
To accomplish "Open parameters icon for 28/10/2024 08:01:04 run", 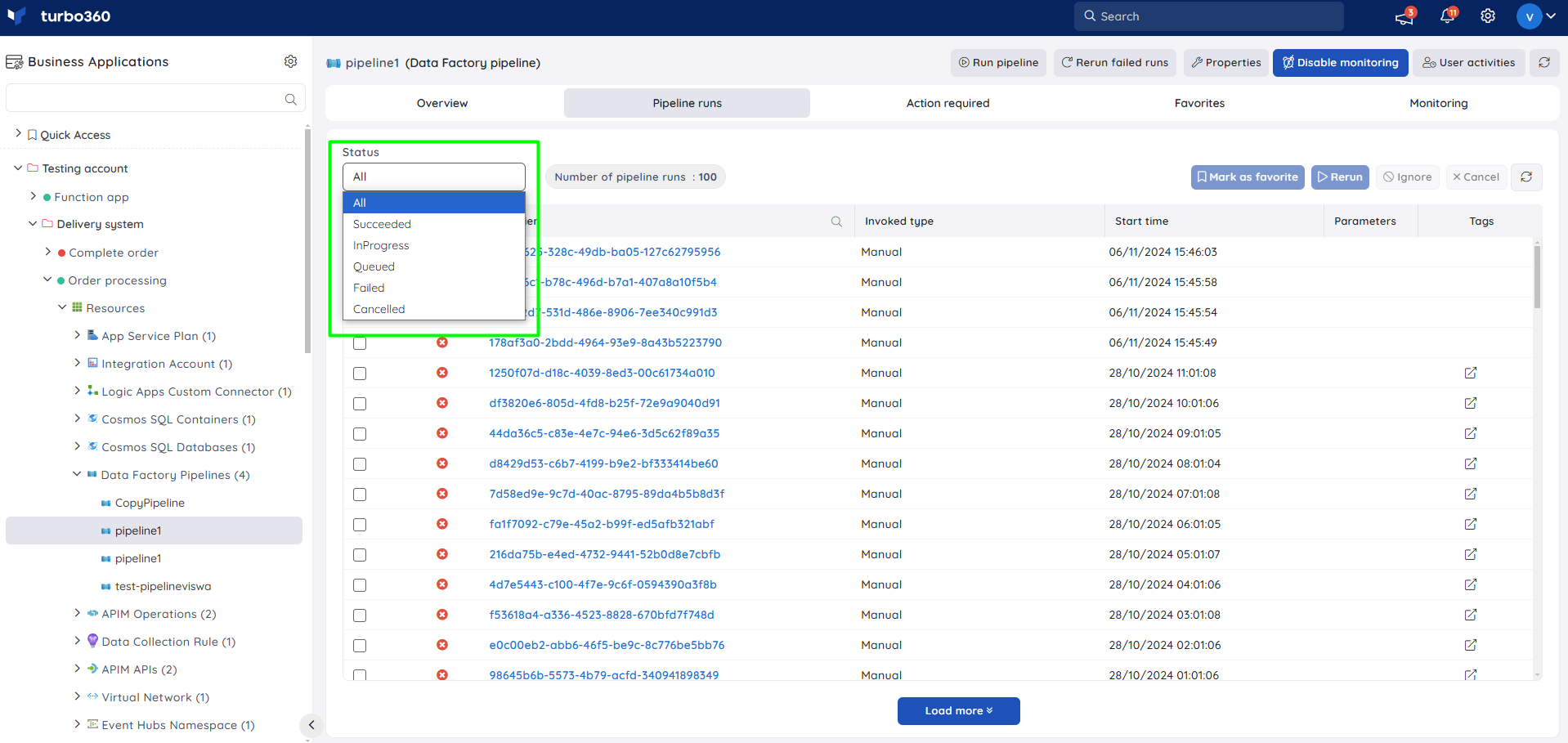I will [1471, 463].
